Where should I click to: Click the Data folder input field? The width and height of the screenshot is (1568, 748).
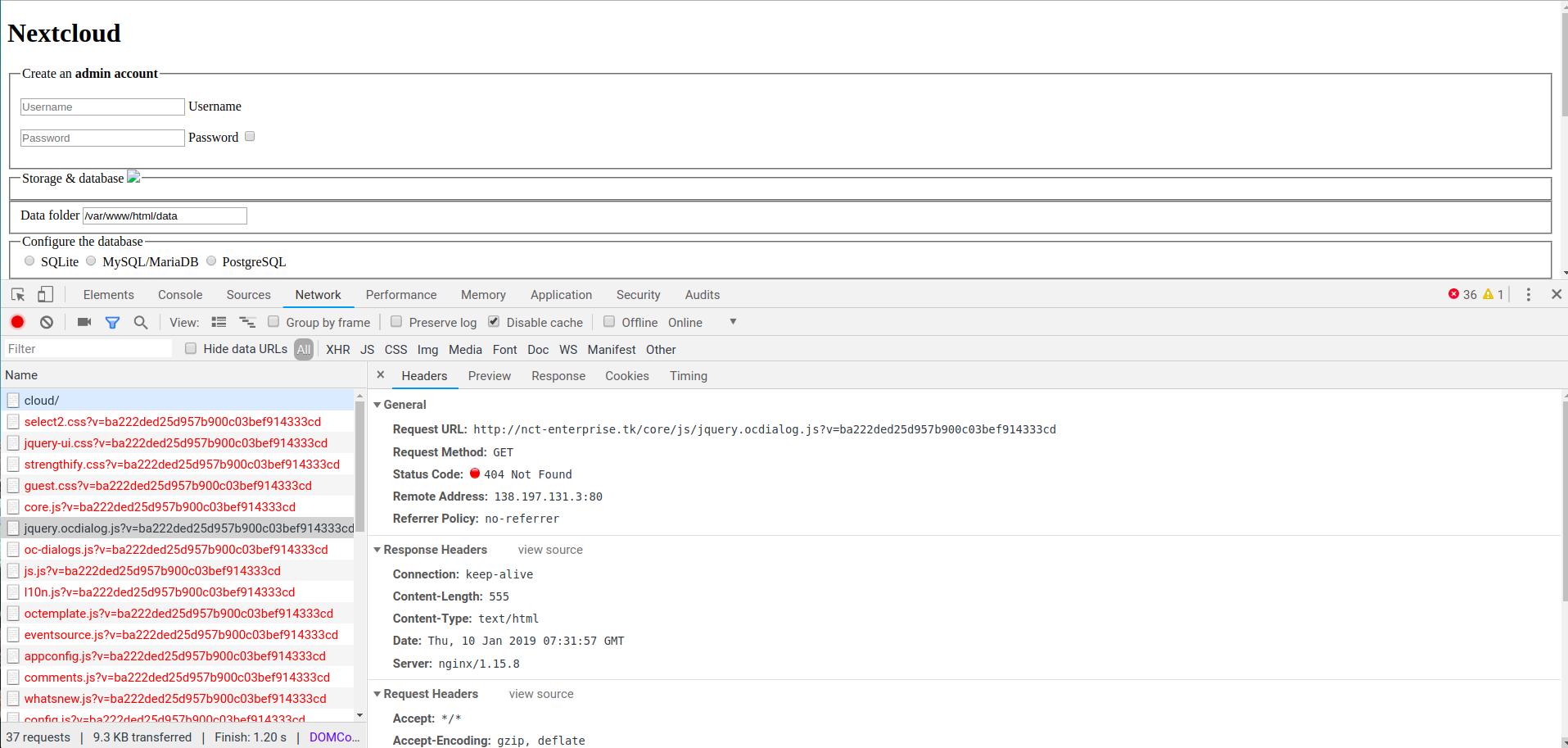click(164, 215)
